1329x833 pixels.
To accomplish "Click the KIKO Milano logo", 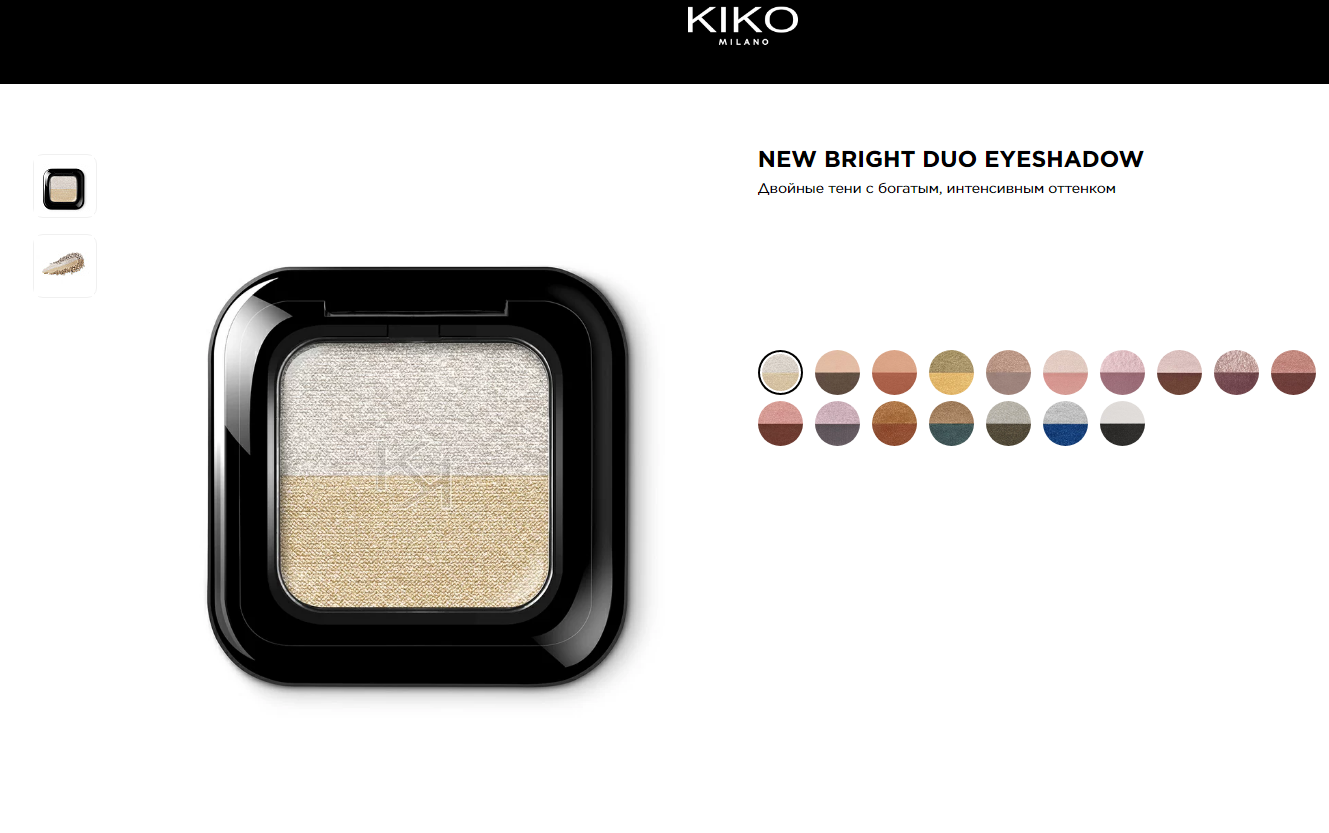I will 742,25.
